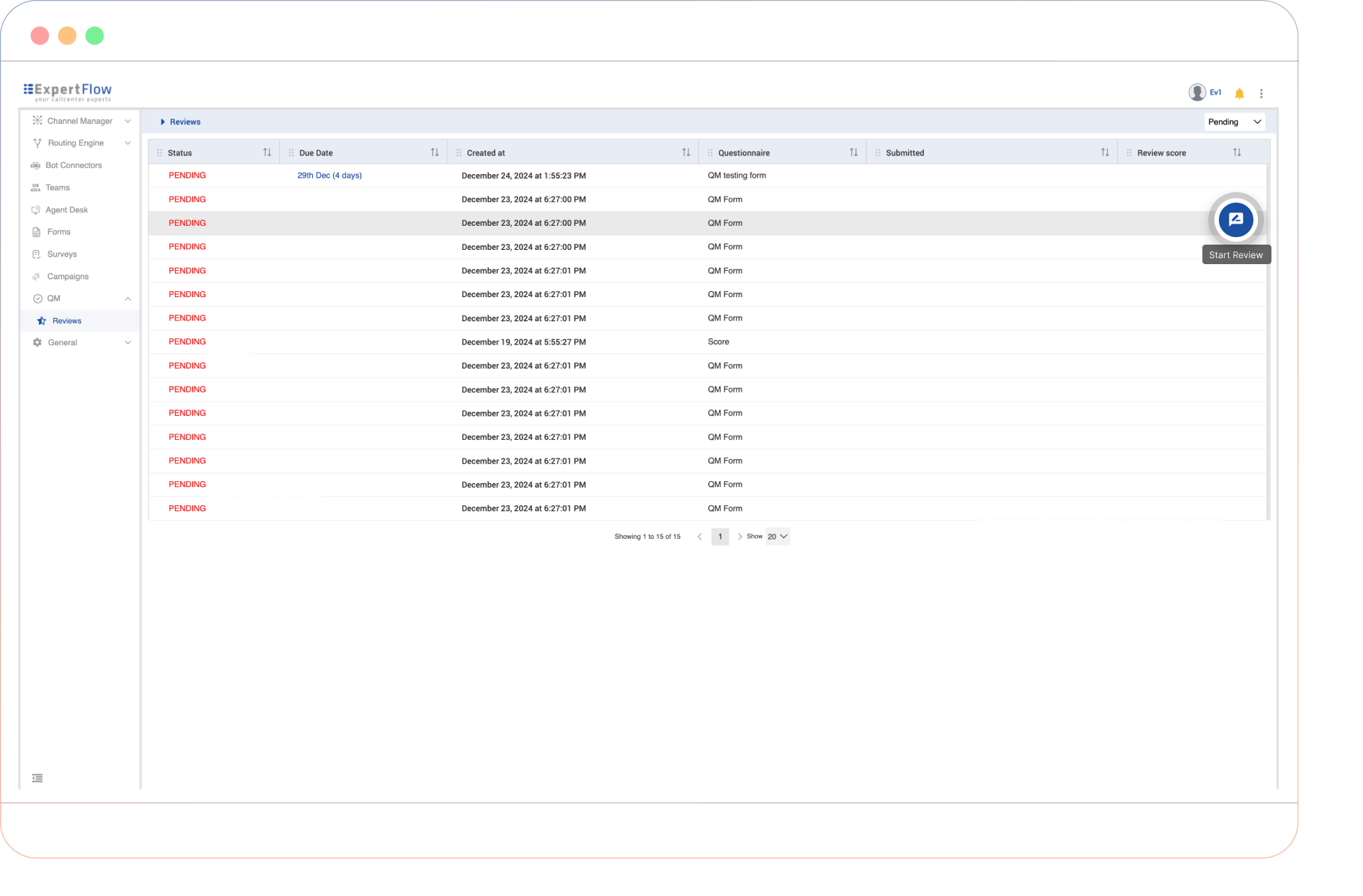Open the three-dot options menu
1363x896 pixels.
[x=1261, y=93]
